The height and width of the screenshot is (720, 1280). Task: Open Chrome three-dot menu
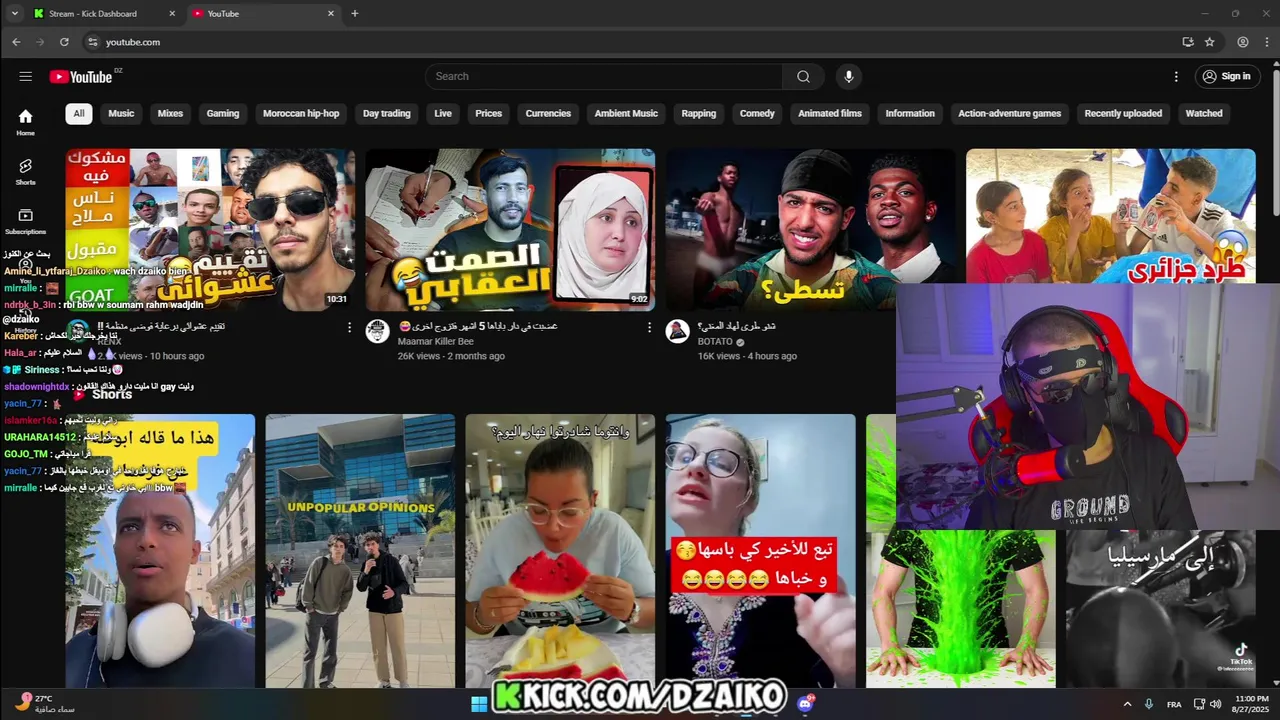(1267, 42)
